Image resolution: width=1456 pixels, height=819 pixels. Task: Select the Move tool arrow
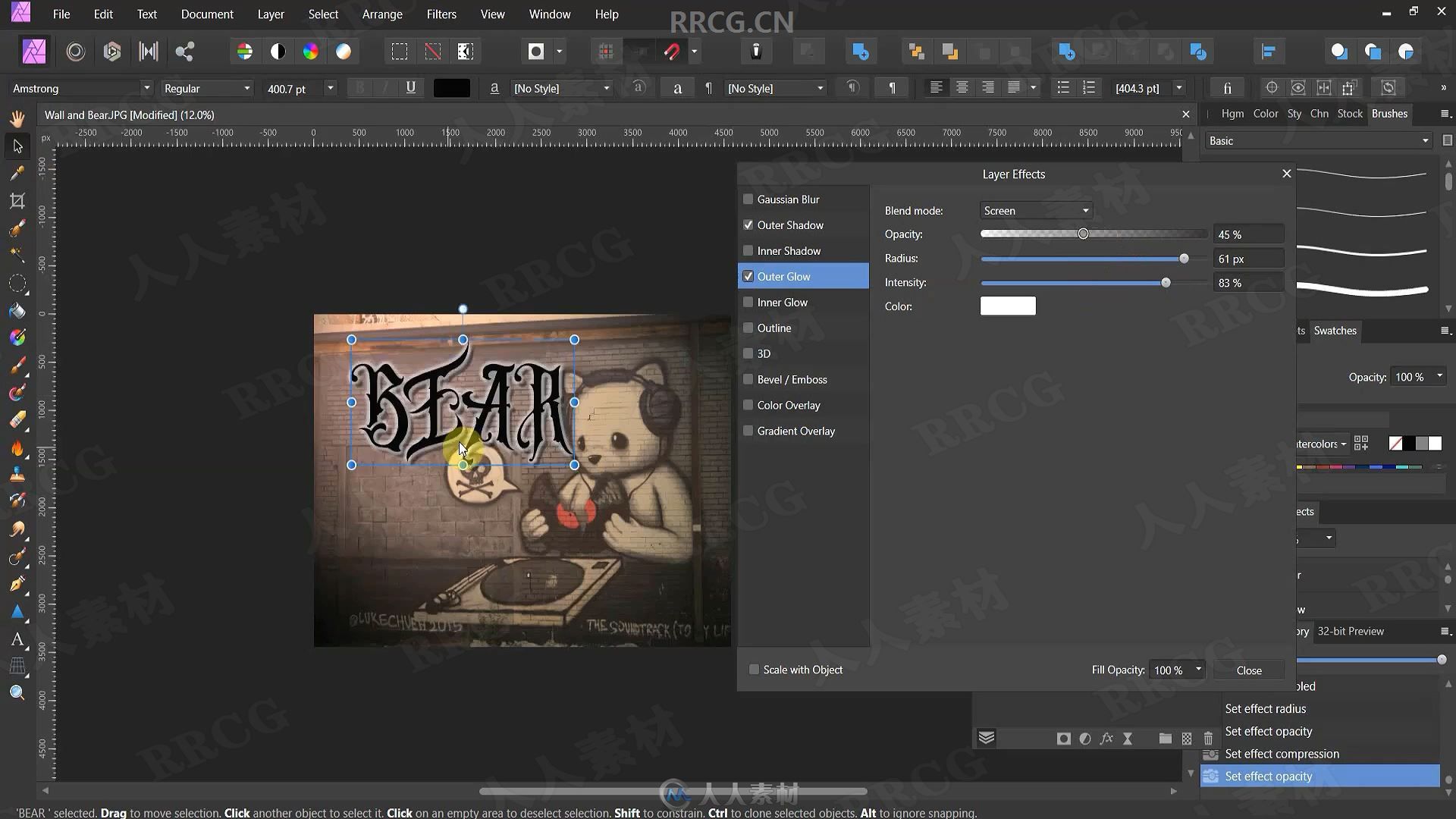pos(17,146)
